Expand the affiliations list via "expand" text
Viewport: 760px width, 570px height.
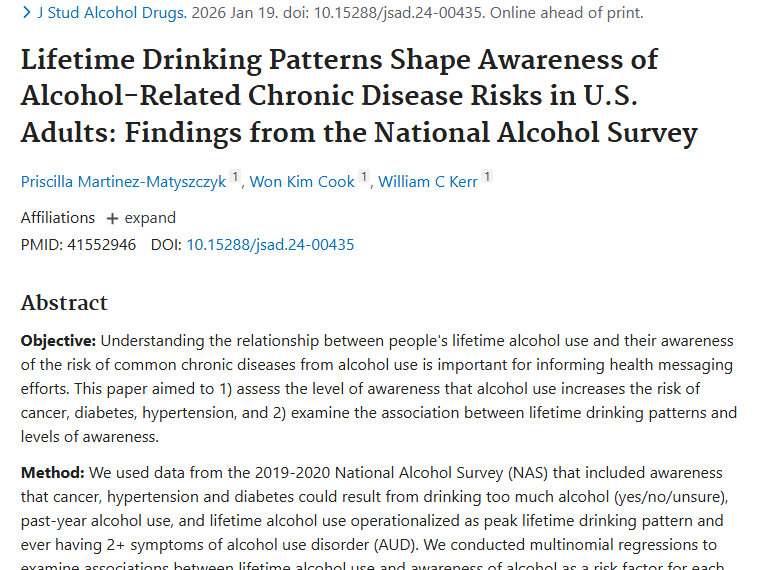(150, 218)
